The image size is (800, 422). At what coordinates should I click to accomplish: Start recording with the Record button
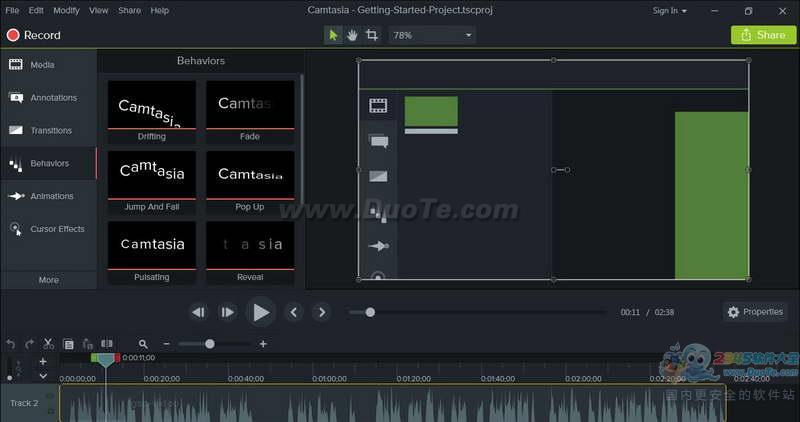tap(34, 35)
